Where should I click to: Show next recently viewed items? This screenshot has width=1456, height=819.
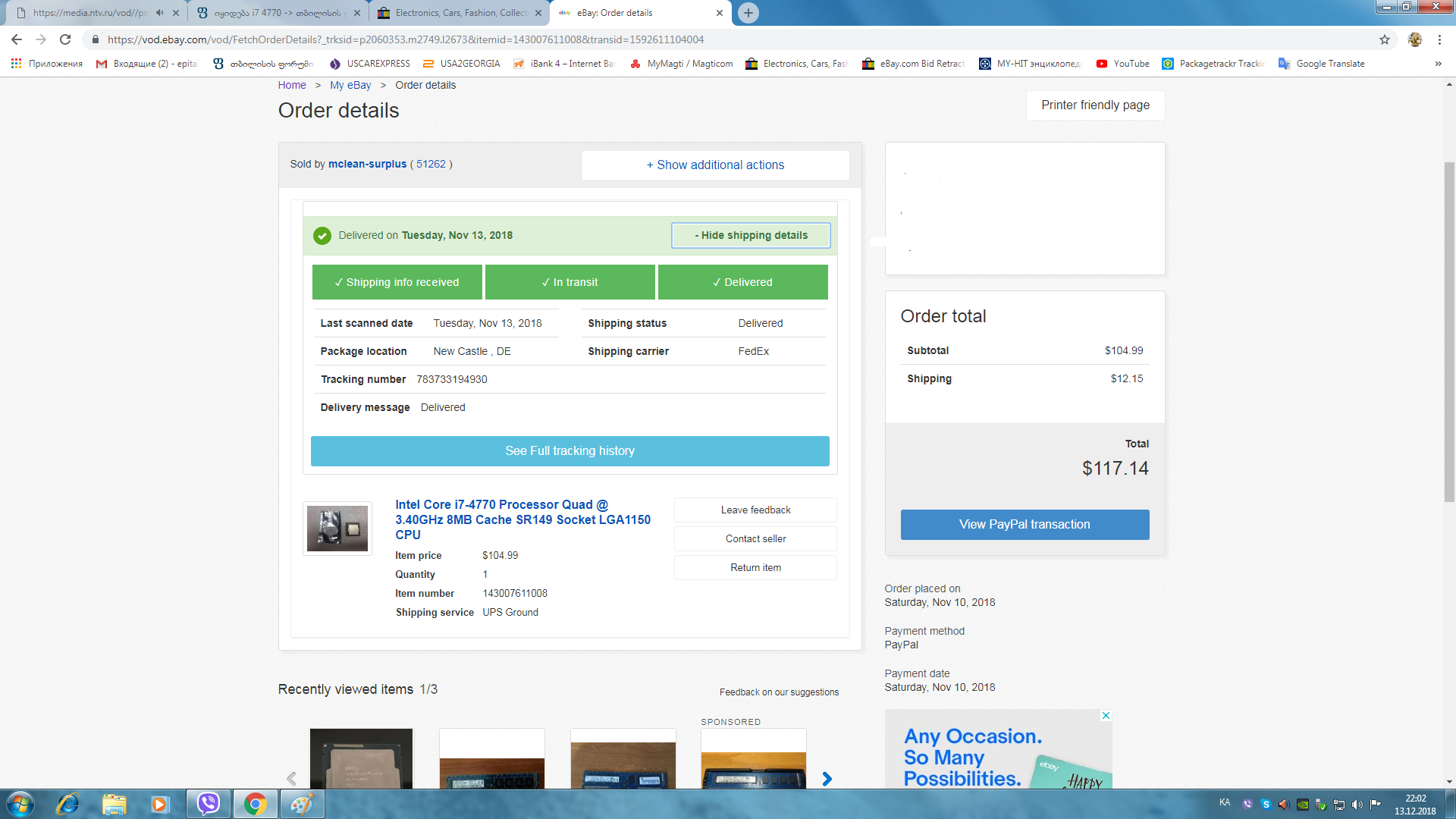(827, 779)
